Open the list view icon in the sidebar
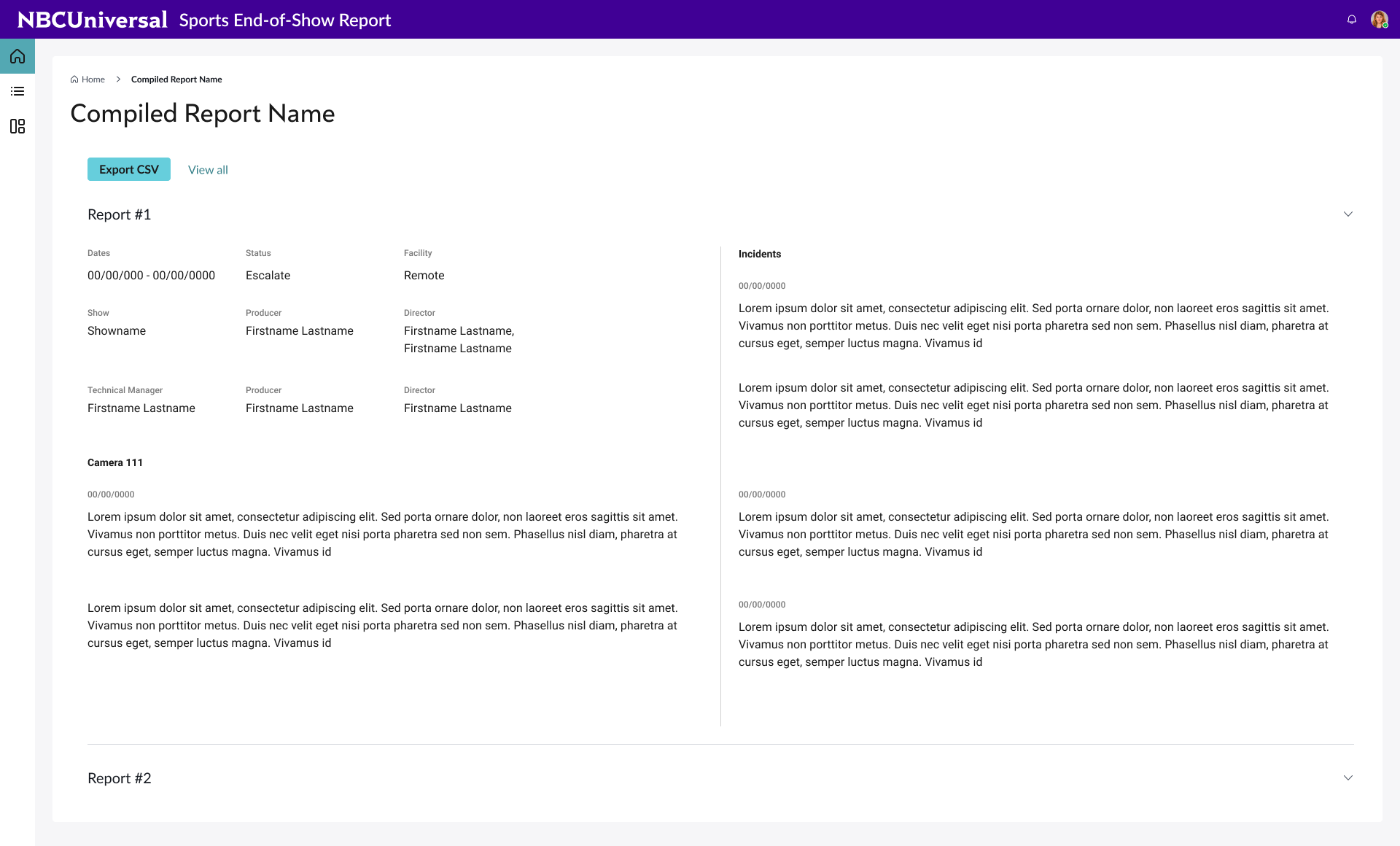The image size is (1400, 846). pos(17,91)
